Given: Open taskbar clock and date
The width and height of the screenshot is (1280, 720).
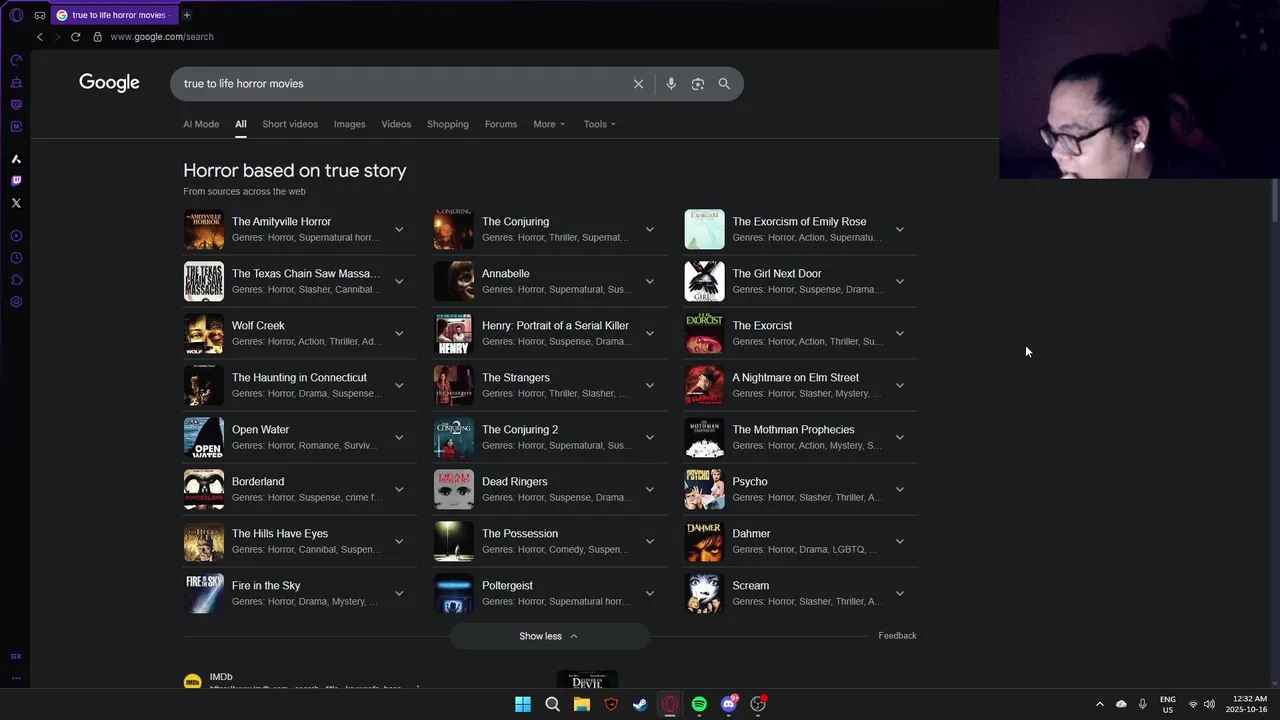Looking at the screenshot, I should pyautogui.click(x=1246, y=704).
